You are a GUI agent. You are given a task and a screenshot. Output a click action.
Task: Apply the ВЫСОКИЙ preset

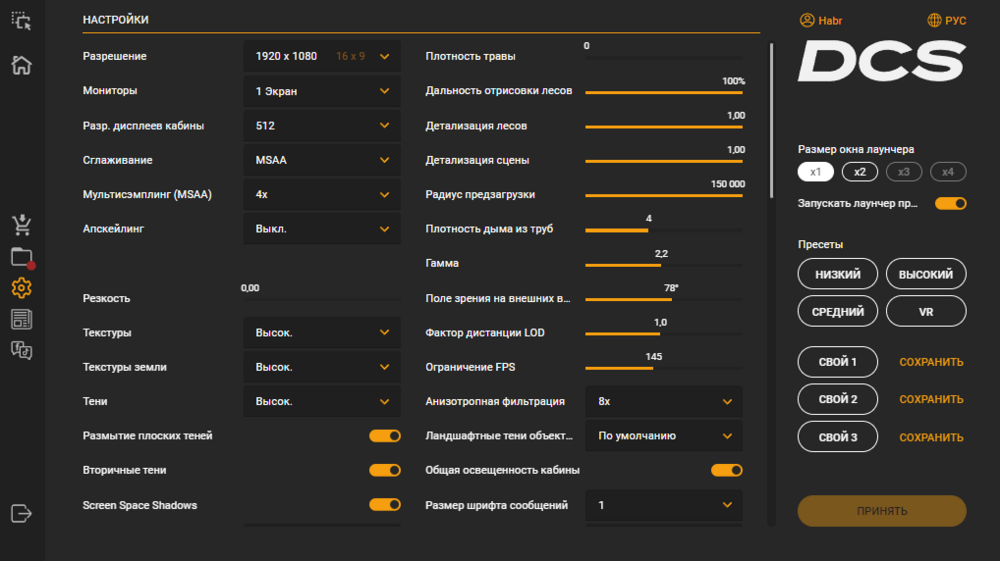(x=926, y=274)
